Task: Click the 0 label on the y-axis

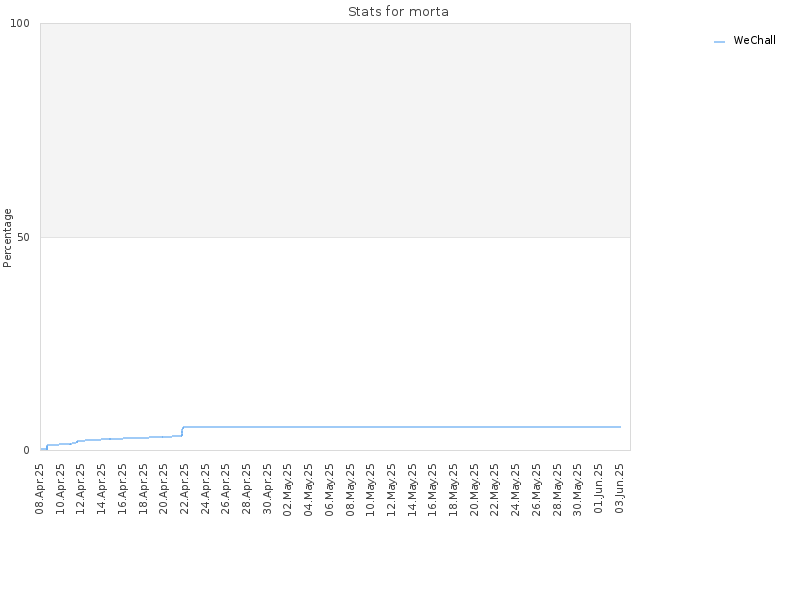Action: 27,450
